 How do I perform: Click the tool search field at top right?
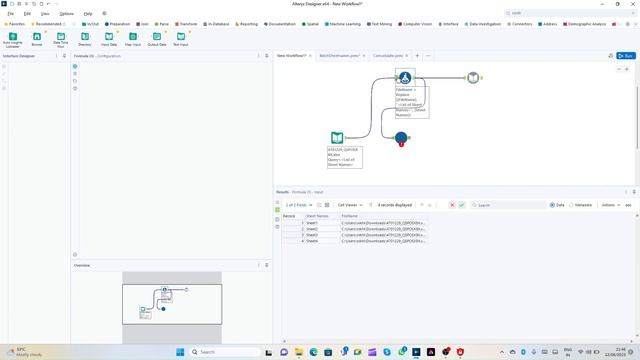[x=570, y=13]
